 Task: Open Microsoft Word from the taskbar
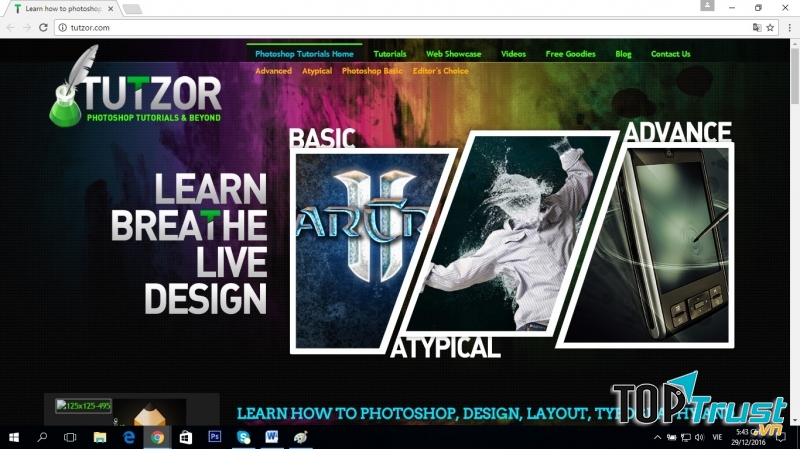272,437
